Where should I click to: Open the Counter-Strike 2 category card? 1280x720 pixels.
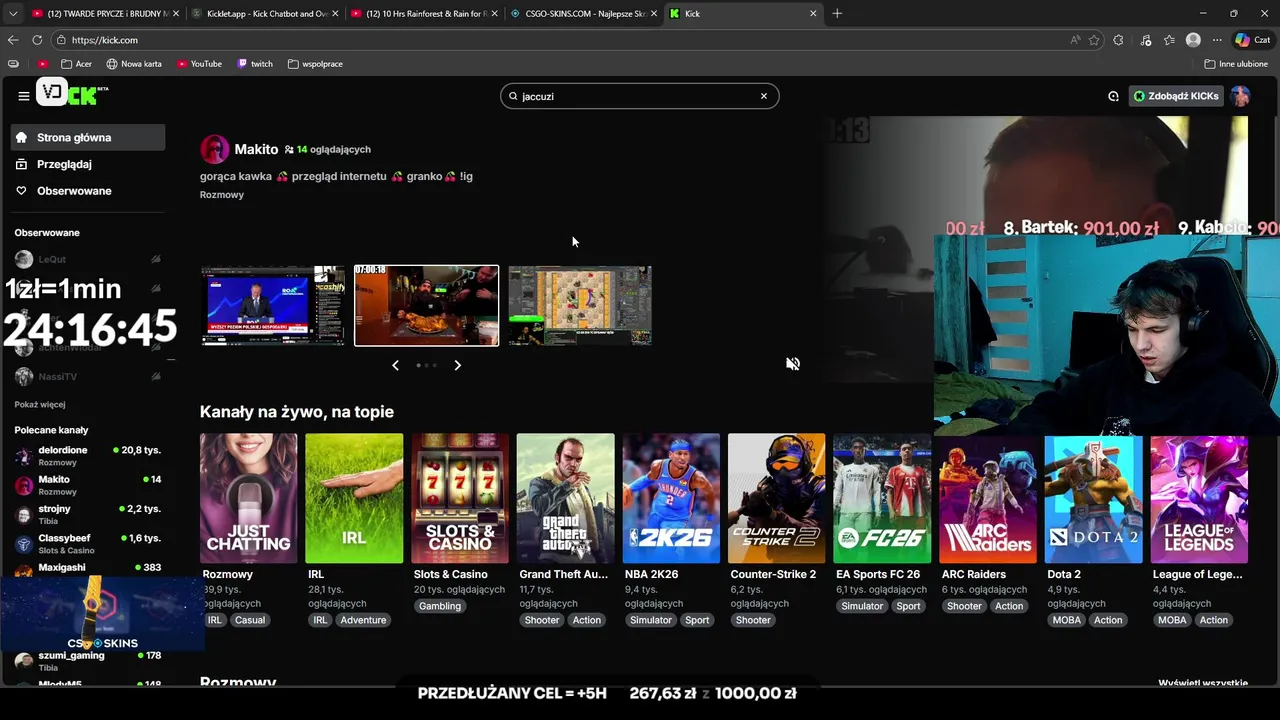coord(777,498)
